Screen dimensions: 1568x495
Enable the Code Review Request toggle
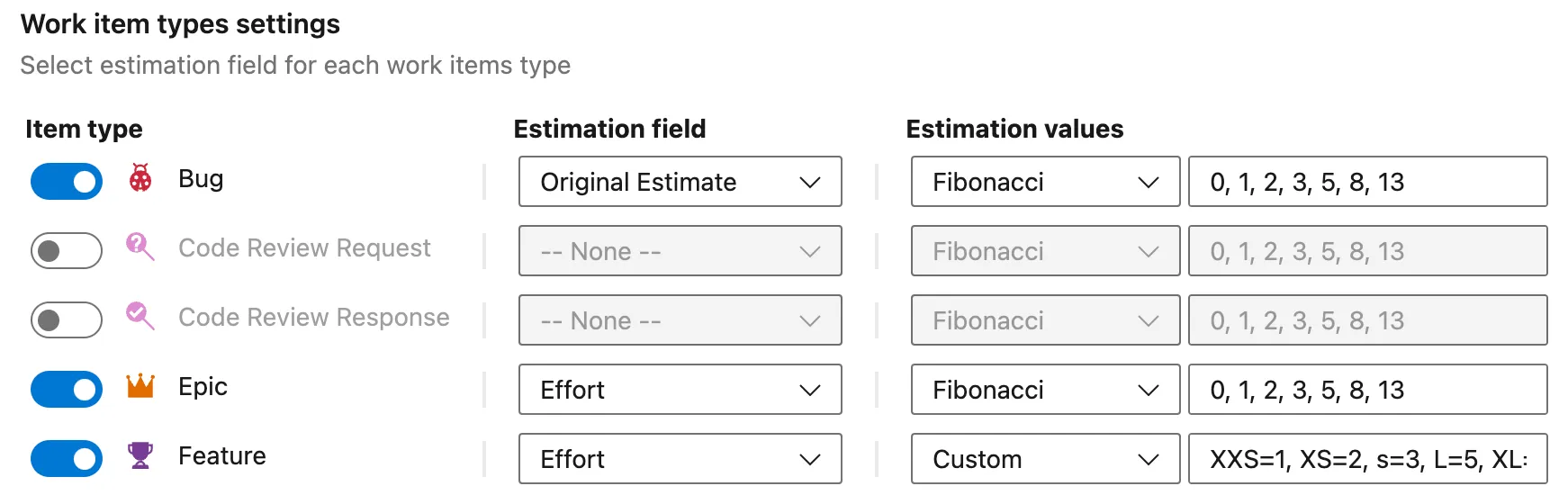click(x=67, y=250)
